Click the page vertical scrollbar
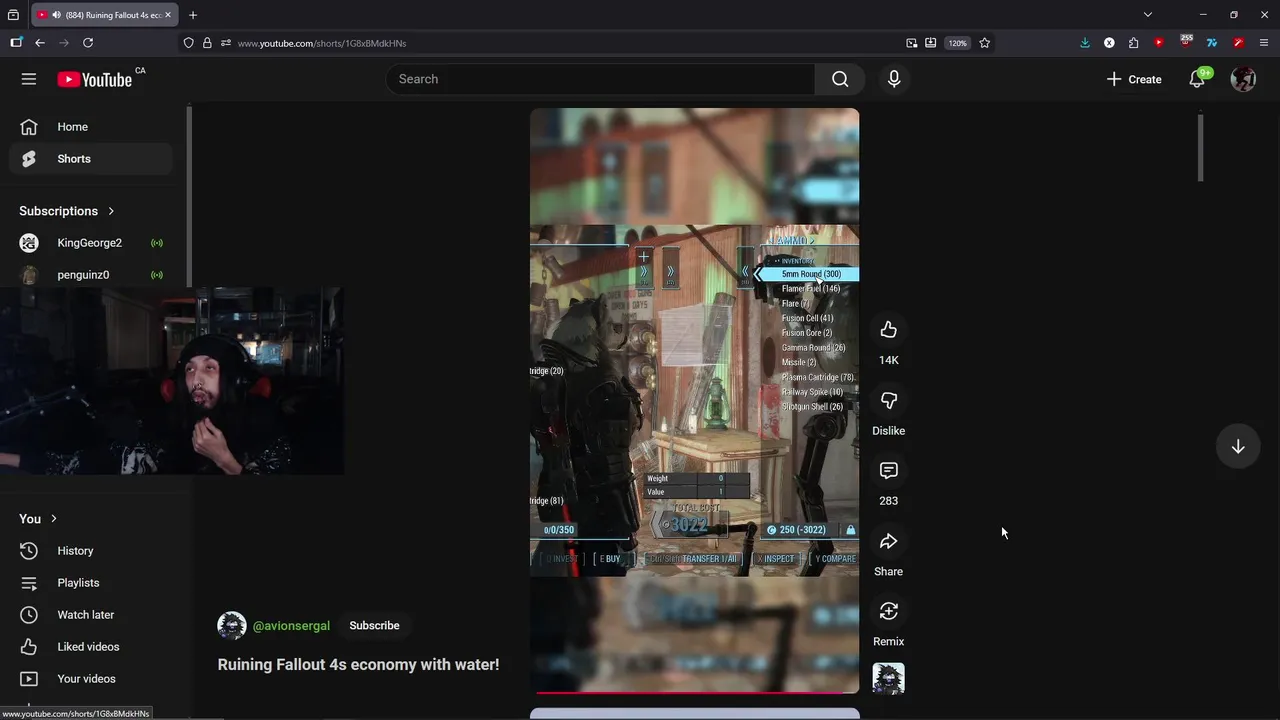This screenshot has width=1280, height=720. click(x=1201, y=148)
